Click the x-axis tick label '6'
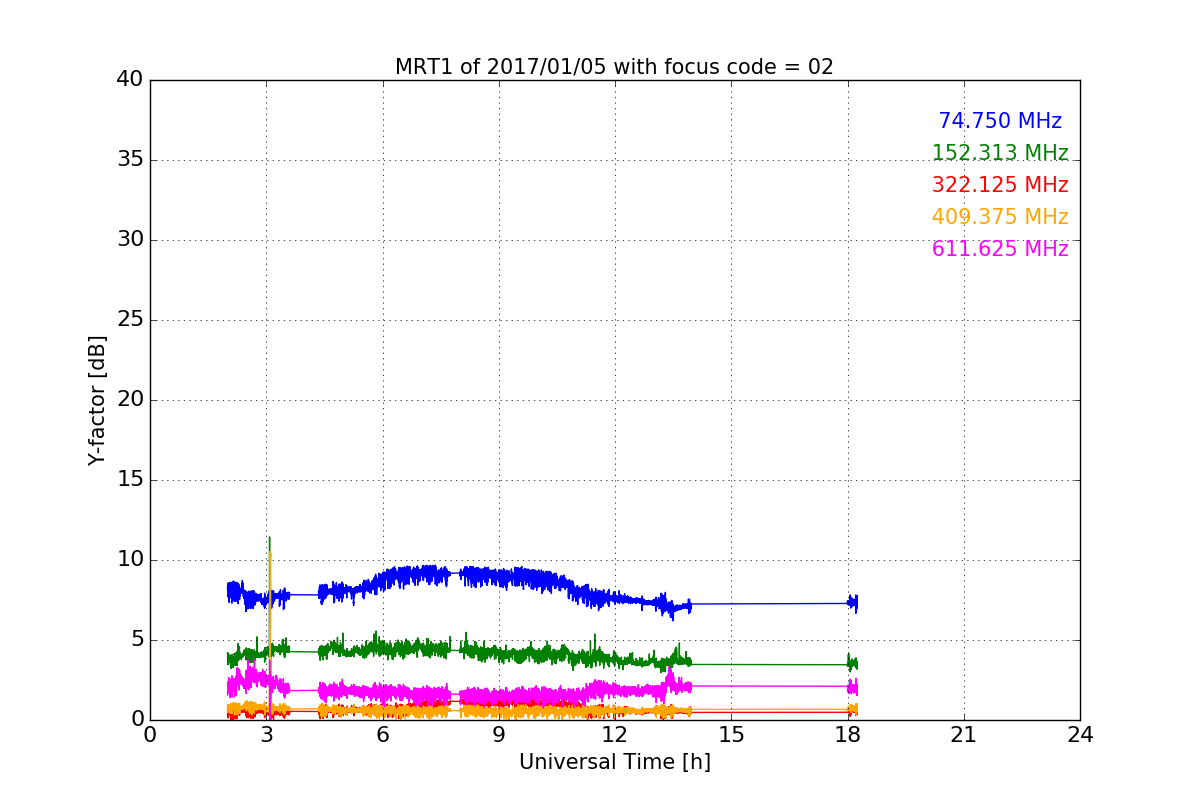 [x=383, y=735]
